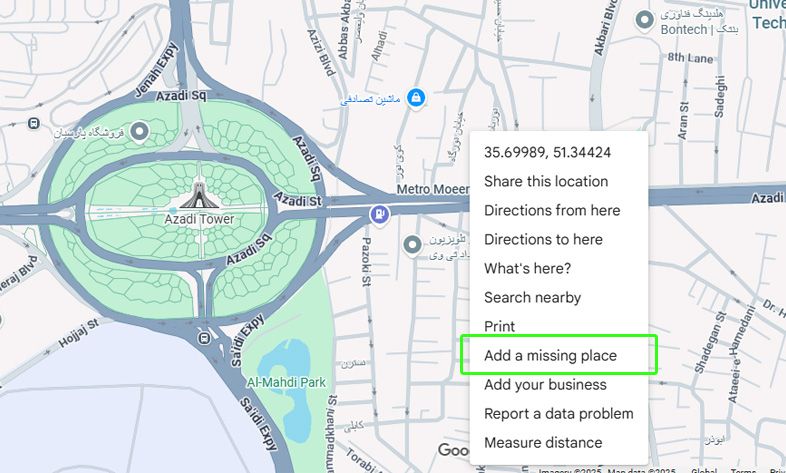Click the gas station marker on Azadi St
The width and height of the screenshot is (786, 473).
click(380, 215)
